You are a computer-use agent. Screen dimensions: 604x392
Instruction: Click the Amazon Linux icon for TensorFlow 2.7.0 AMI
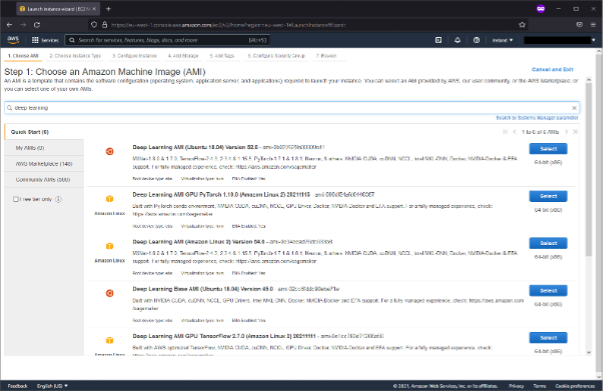[x=110, y=340]
